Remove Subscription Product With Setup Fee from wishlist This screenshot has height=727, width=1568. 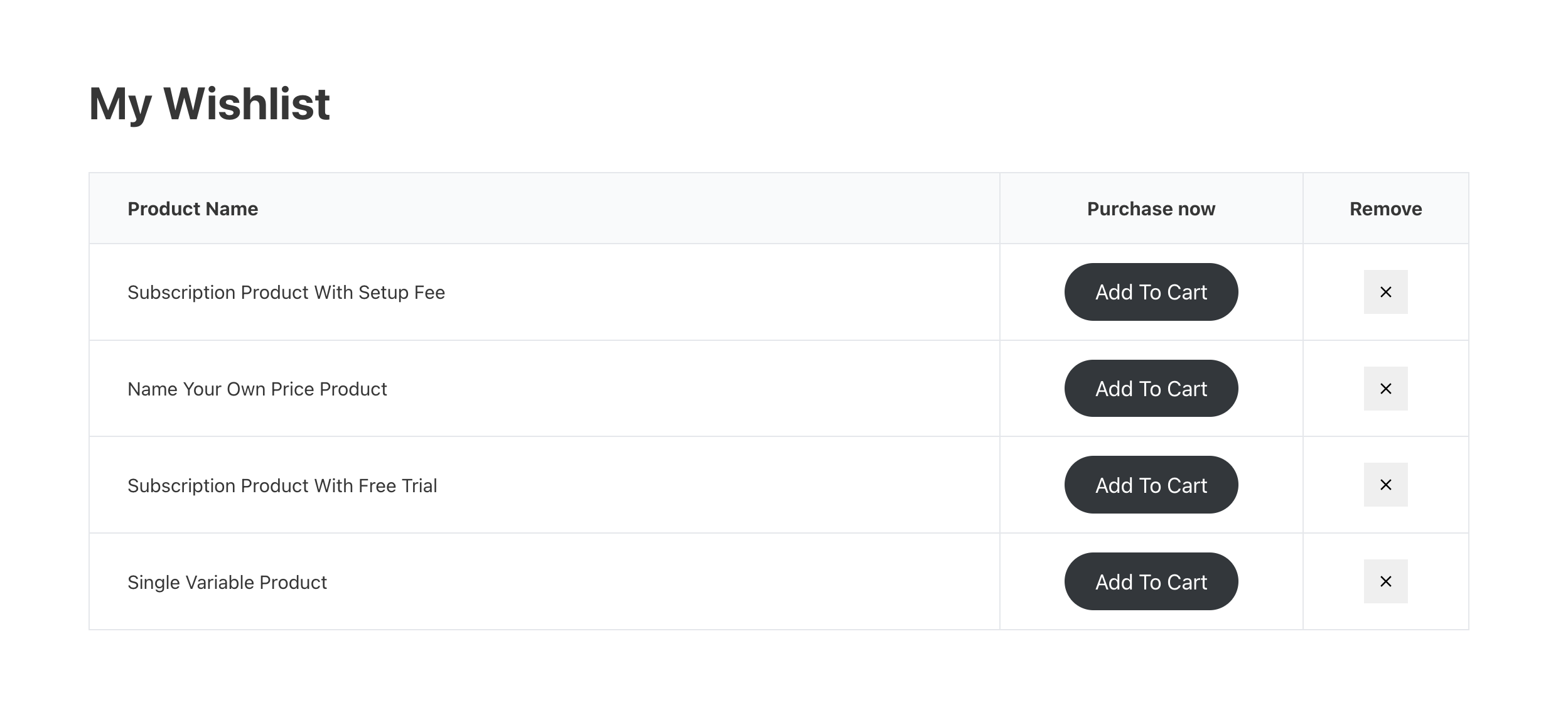[x=1385, y=292]
